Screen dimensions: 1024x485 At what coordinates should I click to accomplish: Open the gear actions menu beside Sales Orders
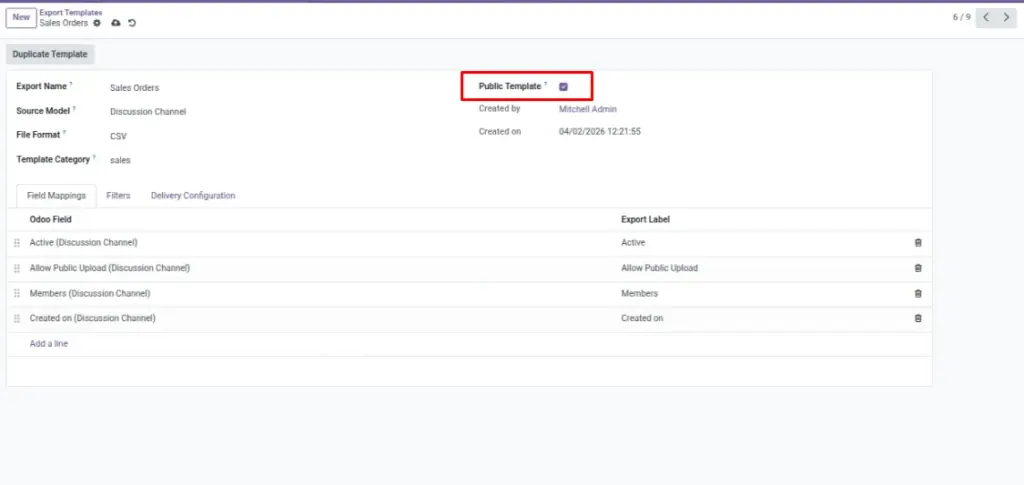[97, 23]
